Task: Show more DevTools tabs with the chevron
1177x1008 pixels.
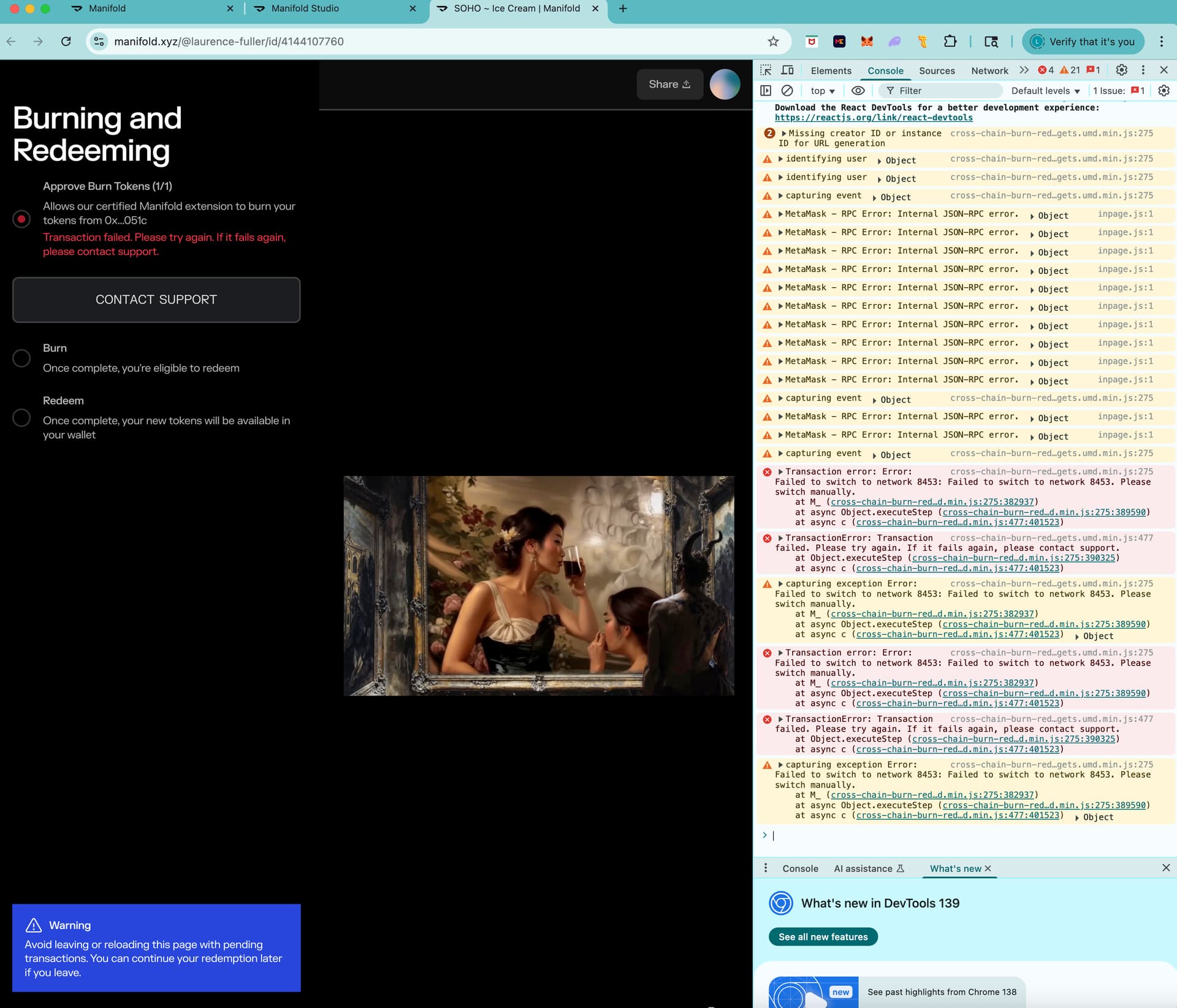Action: [1024, 70]
